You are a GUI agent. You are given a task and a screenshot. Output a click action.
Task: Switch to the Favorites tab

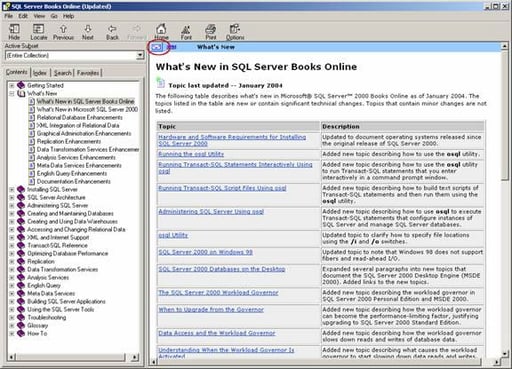[x=88, y=73]
